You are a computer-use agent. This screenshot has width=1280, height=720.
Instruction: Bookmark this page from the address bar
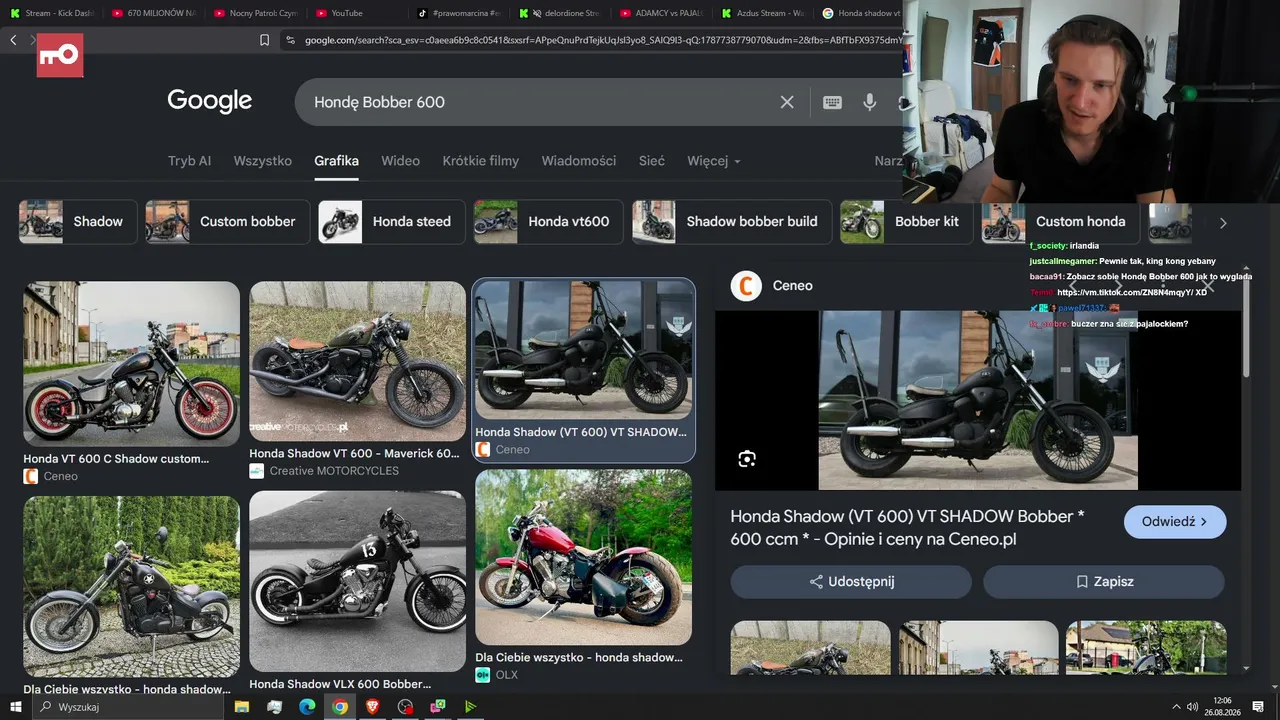pos(264,40)
